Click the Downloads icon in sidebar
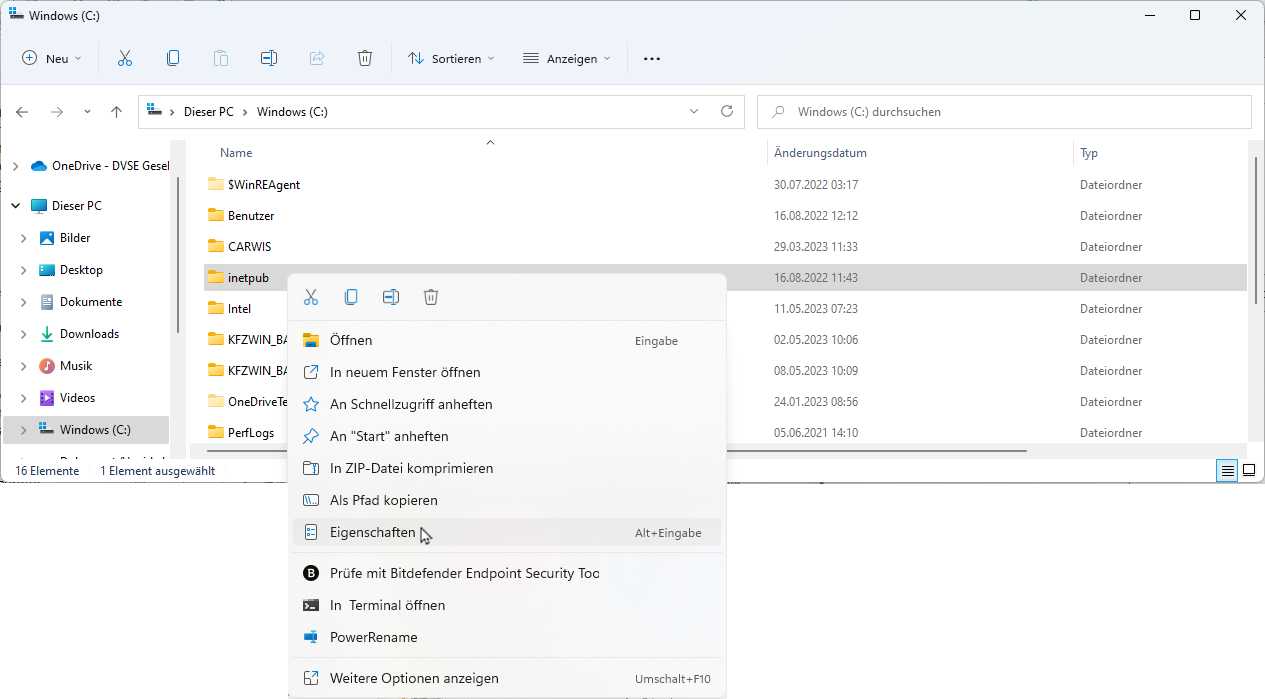Viewport: 1265px width, 699px height. pos(47,334)
